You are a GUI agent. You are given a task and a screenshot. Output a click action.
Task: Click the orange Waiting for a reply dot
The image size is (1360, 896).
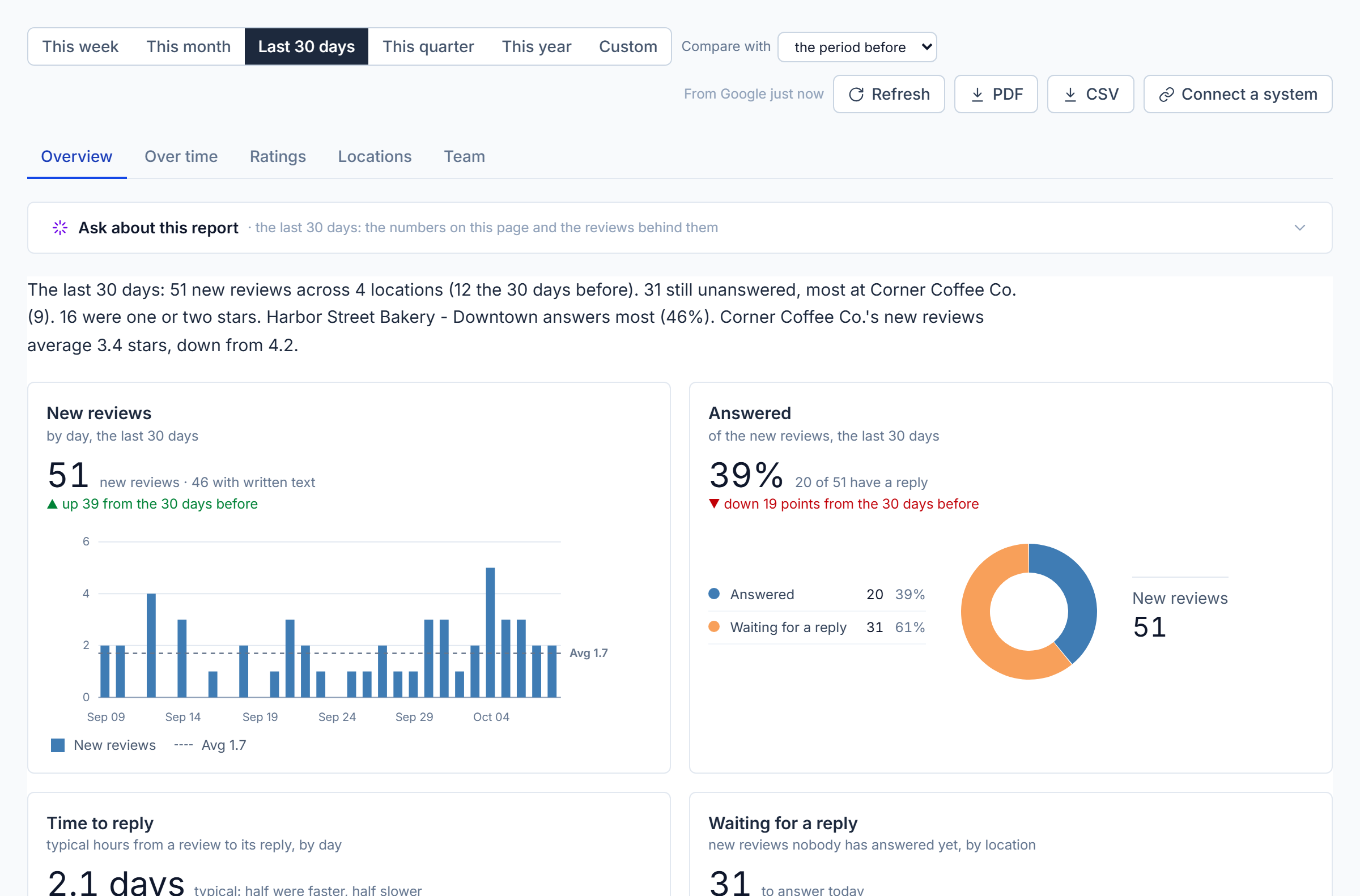click(x=714, y=627)
